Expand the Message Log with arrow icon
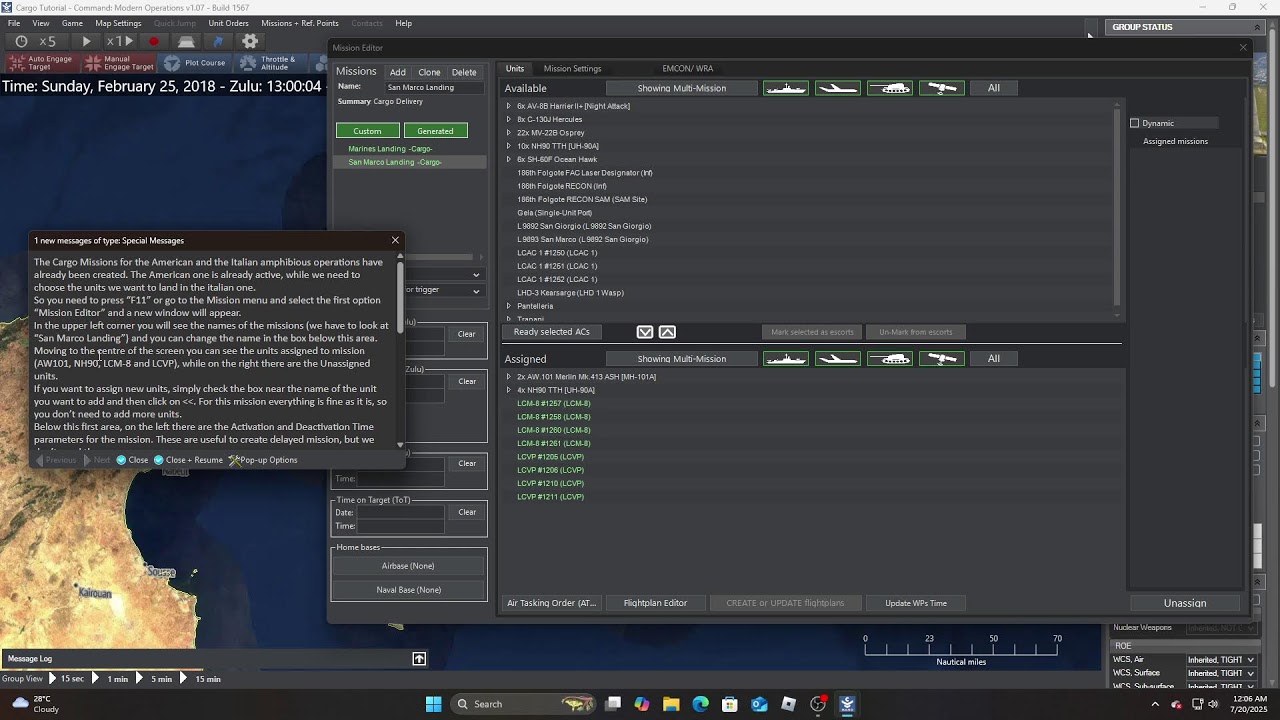The height and width of the screenshot is (720, 1280). pyautogui.click(x=419, y=658)
